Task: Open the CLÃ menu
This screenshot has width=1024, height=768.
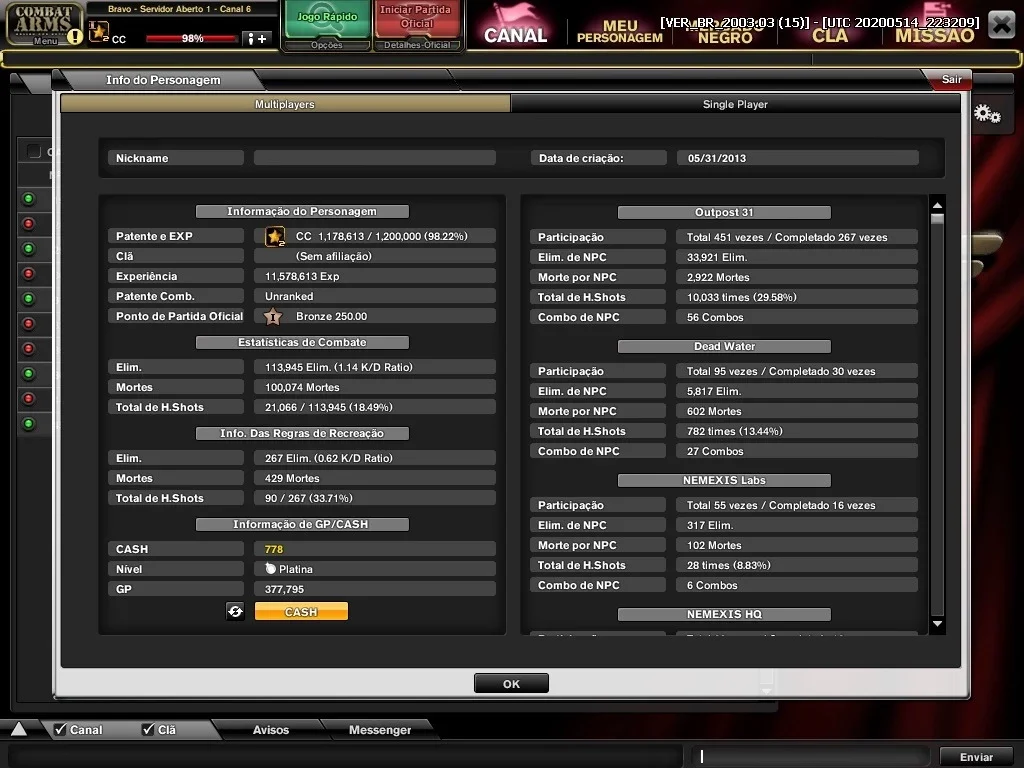Action: point(829,33)
